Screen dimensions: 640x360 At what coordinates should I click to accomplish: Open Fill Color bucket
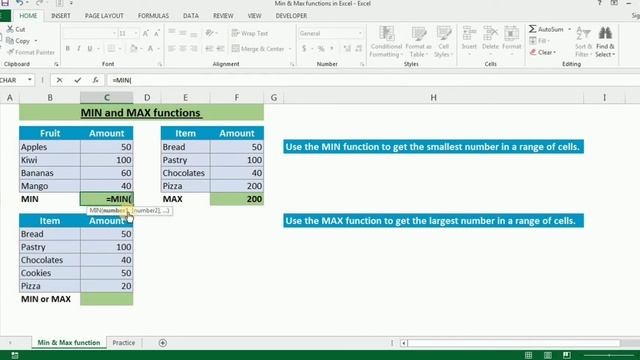[x=133, y=49]
